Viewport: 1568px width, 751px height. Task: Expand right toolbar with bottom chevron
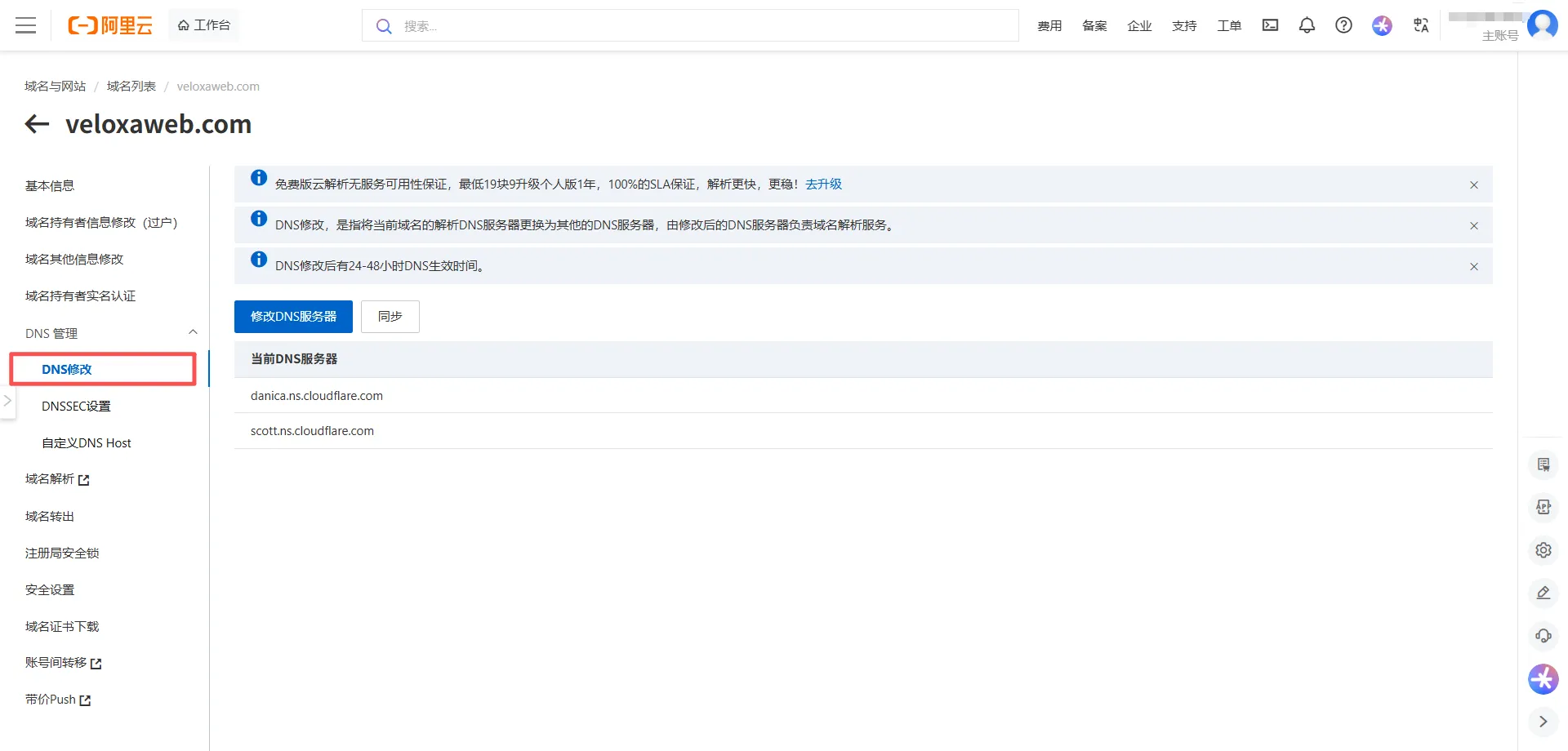(1543, 722)
